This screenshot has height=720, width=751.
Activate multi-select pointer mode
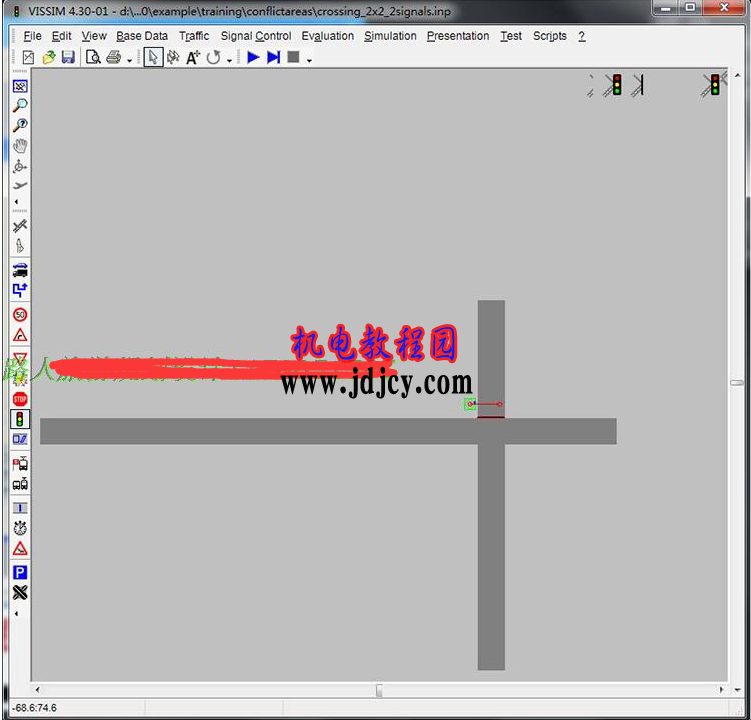[173, 57]
